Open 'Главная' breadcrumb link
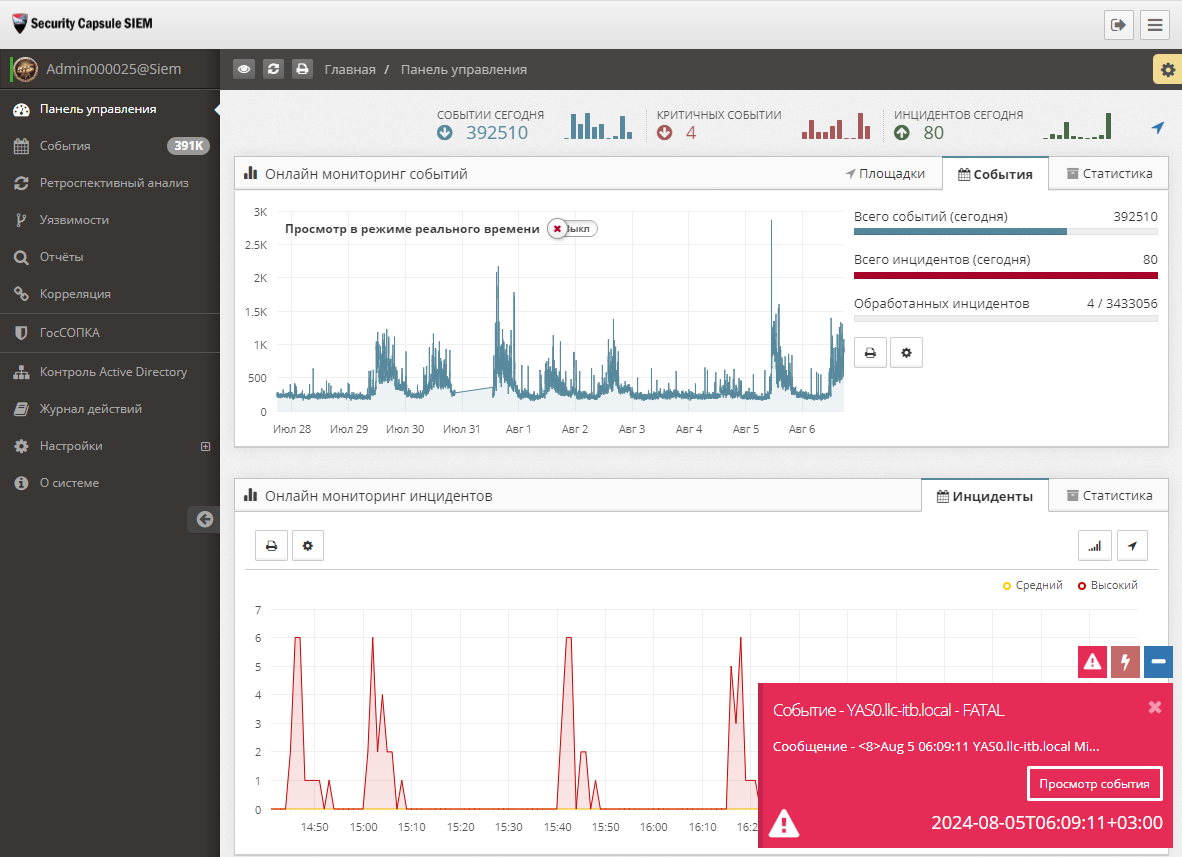The height and width of the screenshot is (857, 1182). click(350, 69)
